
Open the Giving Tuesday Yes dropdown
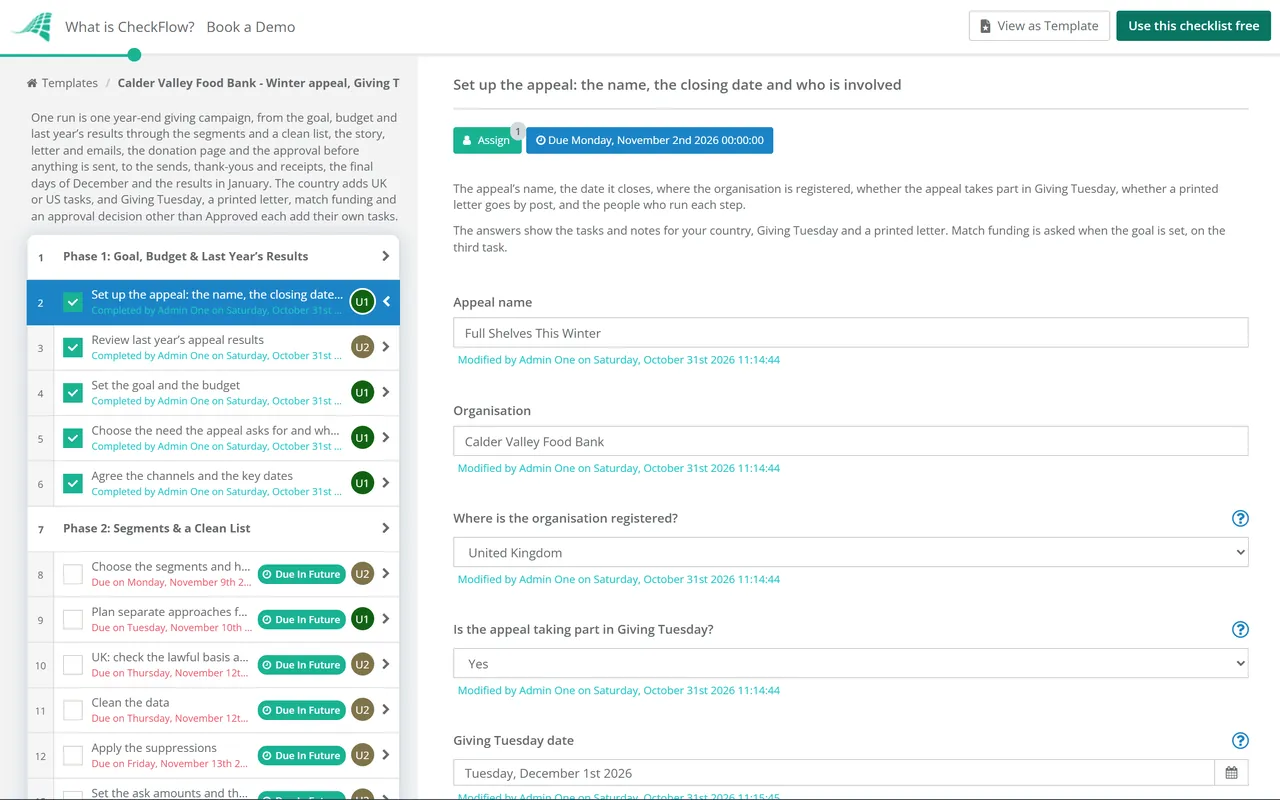pyautogui.click(x=851, y=663)
